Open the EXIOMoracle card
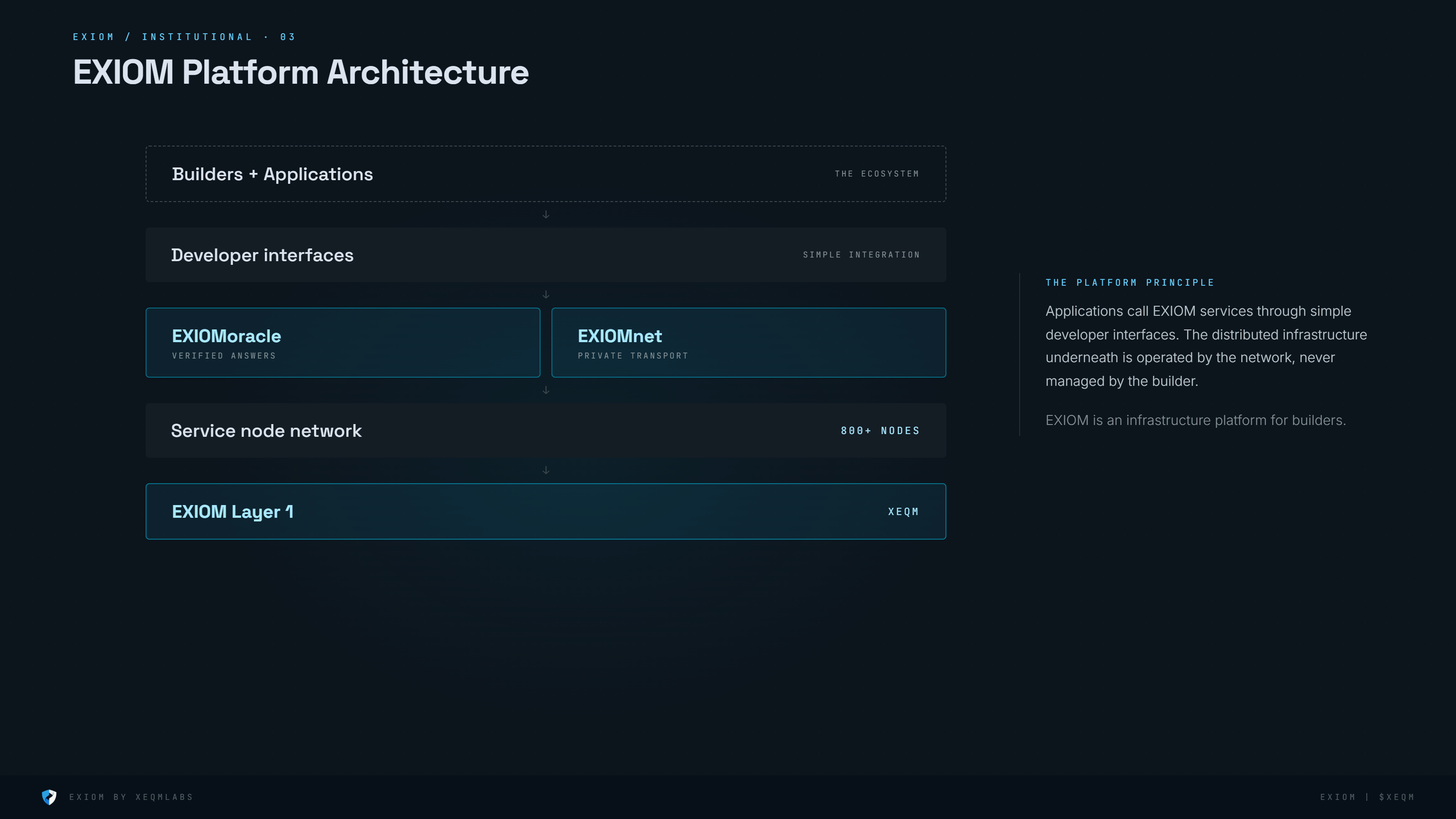 pos(343,343)
